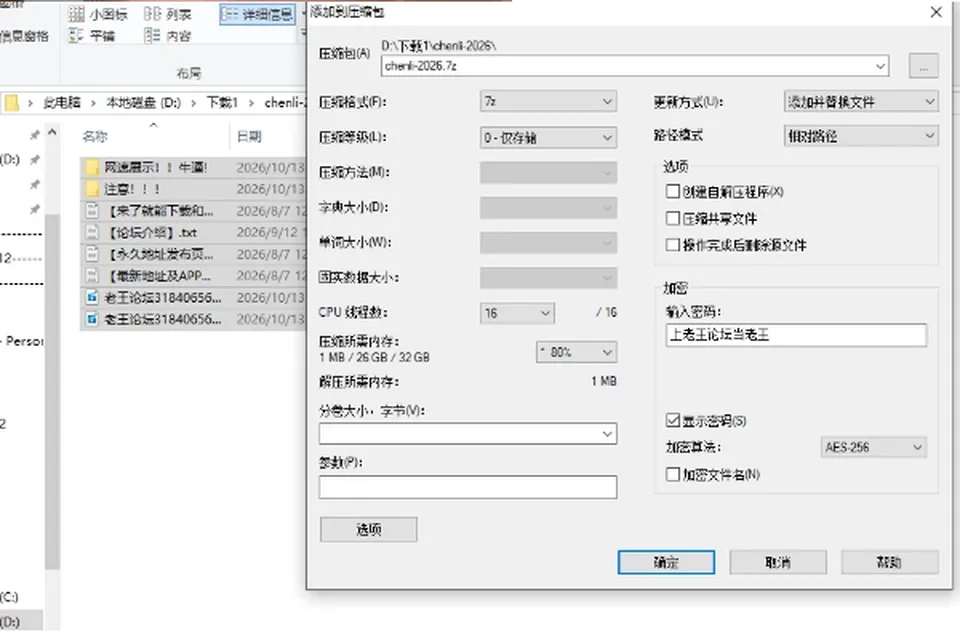The width and height of the screenshot is (960, 632).
Task: Expand the chevron after 此电脑 in breadcrumb
Action: tap(93, 103)
